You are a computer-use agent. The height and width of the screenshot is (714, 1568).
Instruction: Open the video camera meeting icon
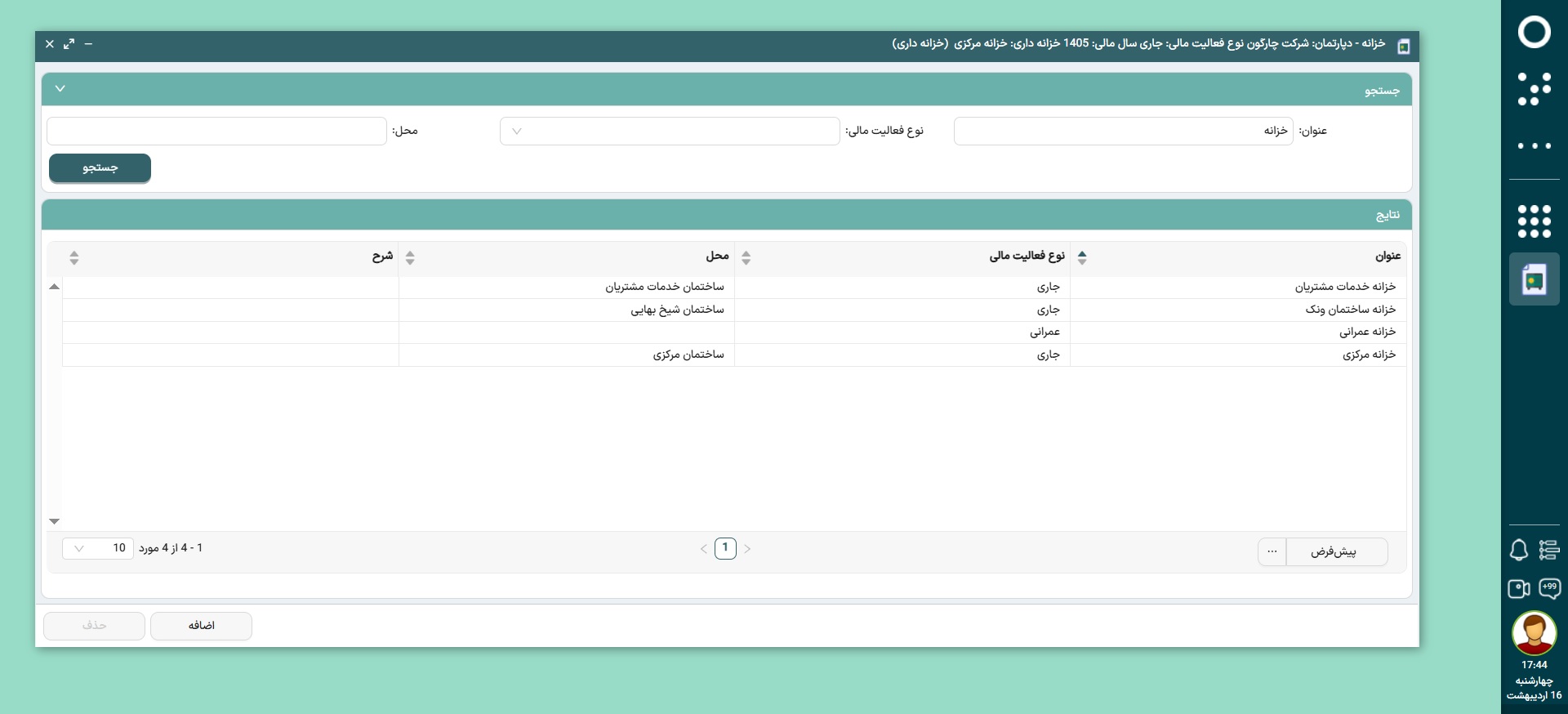[x=1518, y=589]
